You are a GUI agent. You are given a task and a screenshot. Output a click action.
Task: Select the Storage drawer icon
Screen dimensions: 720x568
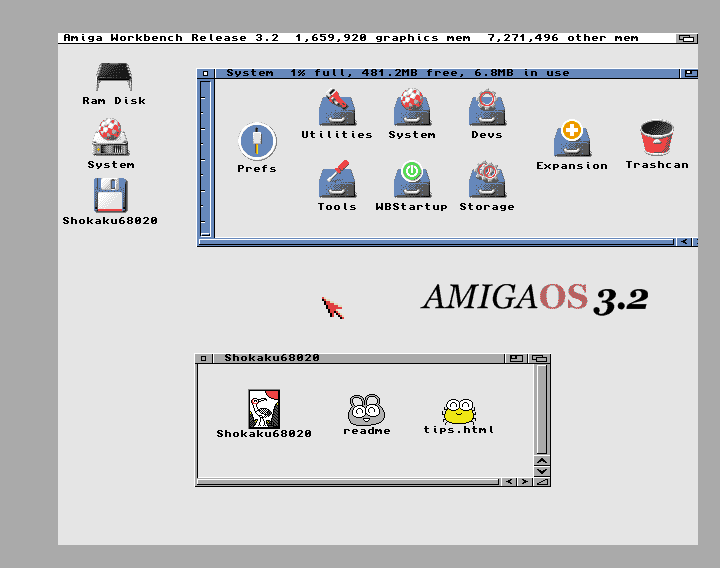click(x=487, y=186)
